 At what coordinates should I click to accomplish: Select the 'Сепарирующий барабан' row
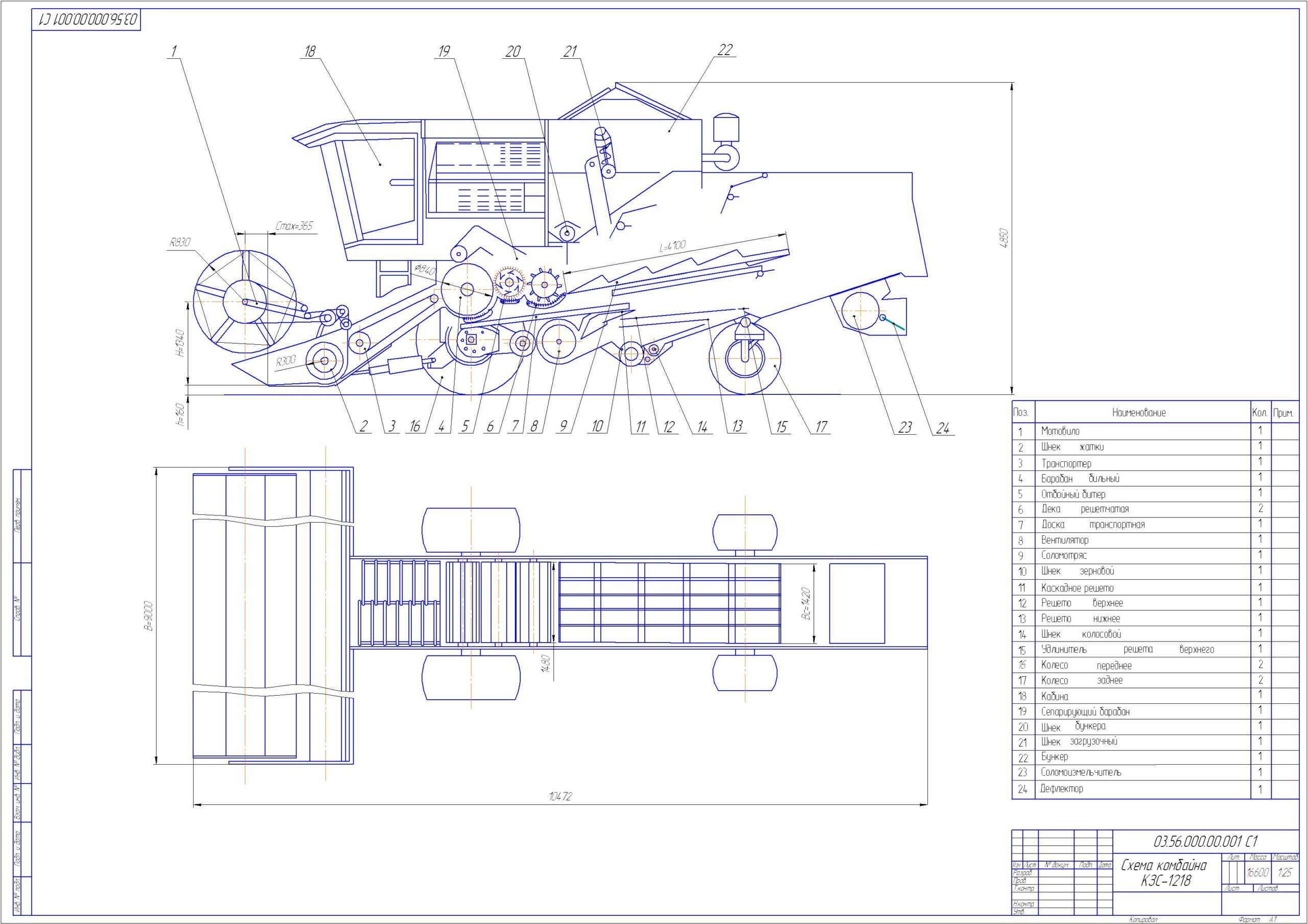(1155, 712)
